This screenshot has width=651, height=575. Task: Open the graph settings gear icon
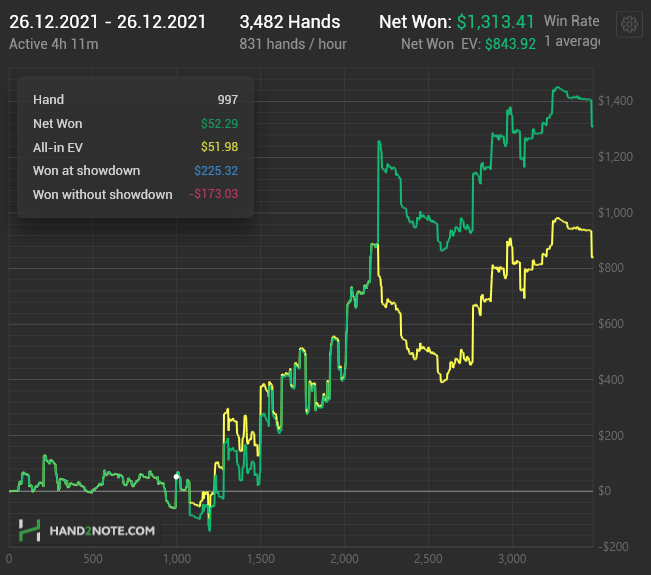pyautogui.click(x=629, y=24)
